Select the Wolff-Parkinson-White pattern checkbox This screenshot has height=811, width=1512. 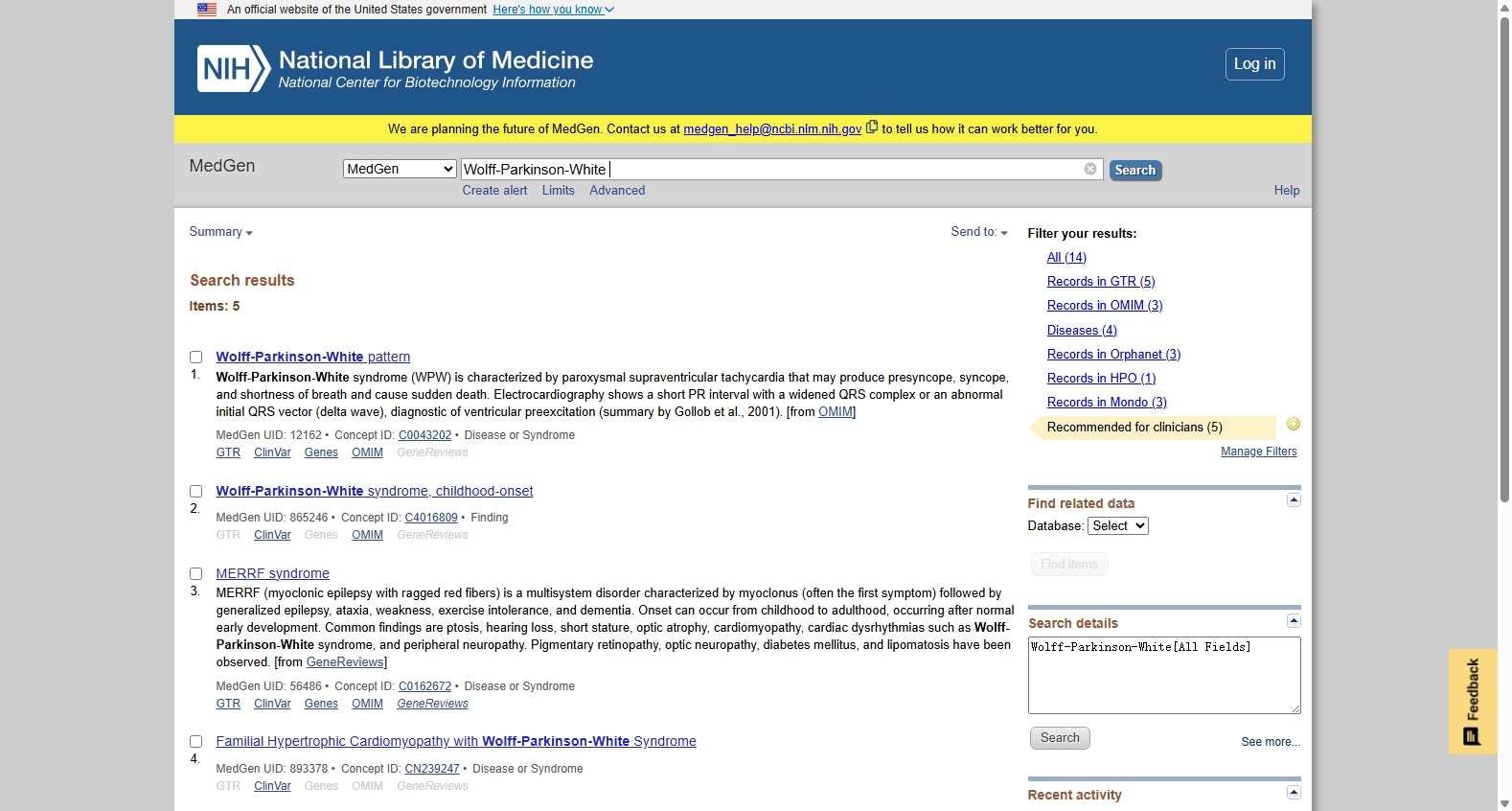[x=195, y=358]
